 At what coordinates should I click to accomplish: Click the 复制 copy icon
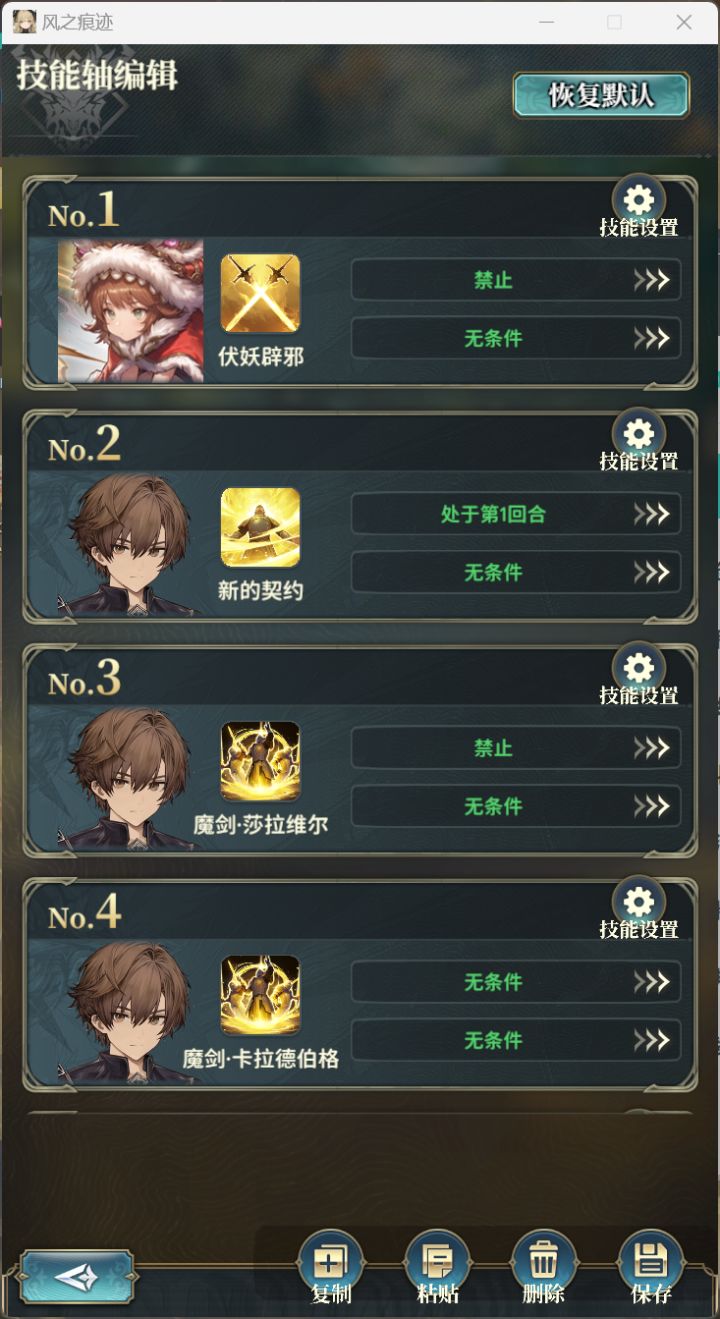point(331,1264)
